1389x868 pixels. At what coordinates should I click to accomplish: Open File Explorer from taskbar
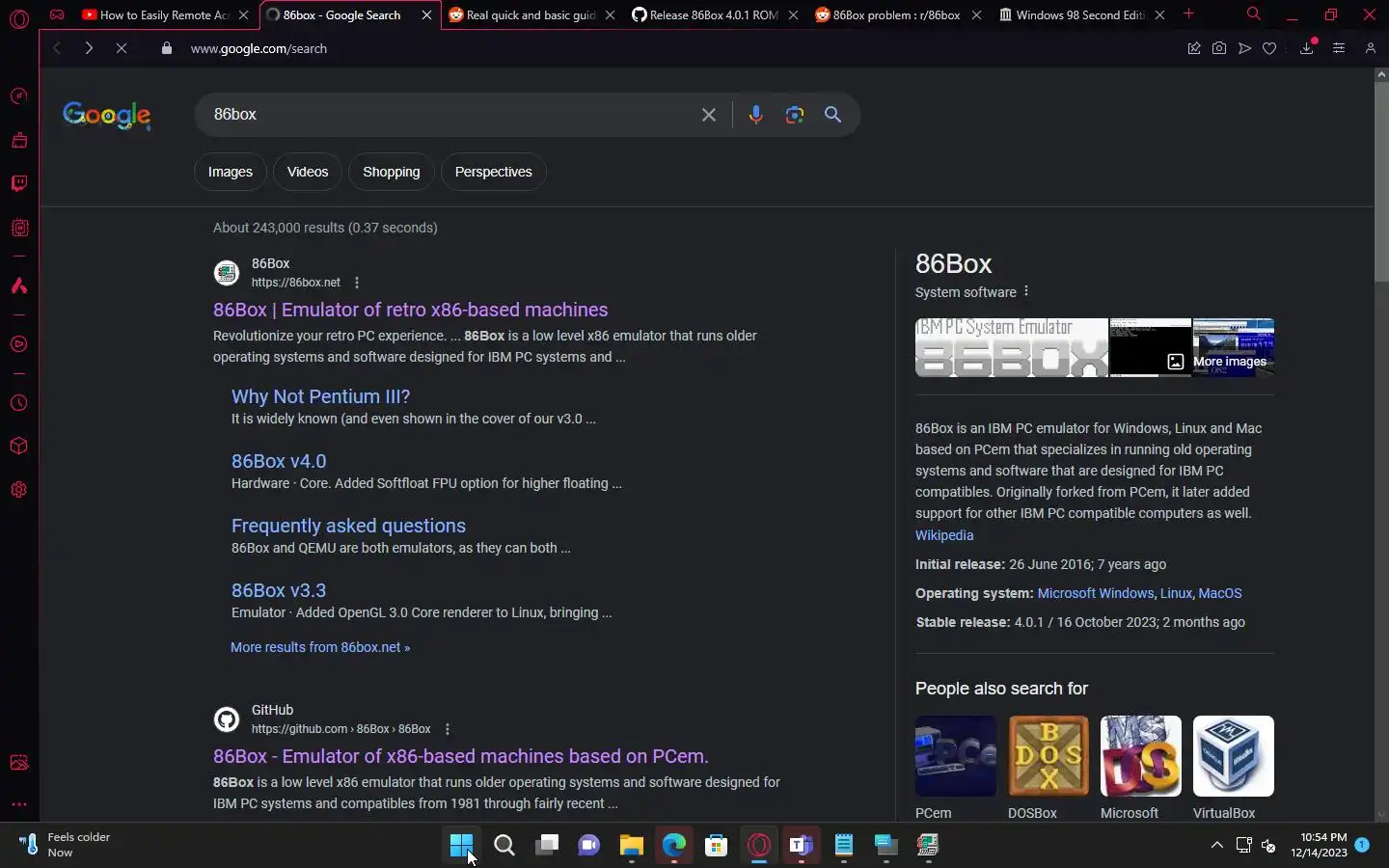coord(631,846)
